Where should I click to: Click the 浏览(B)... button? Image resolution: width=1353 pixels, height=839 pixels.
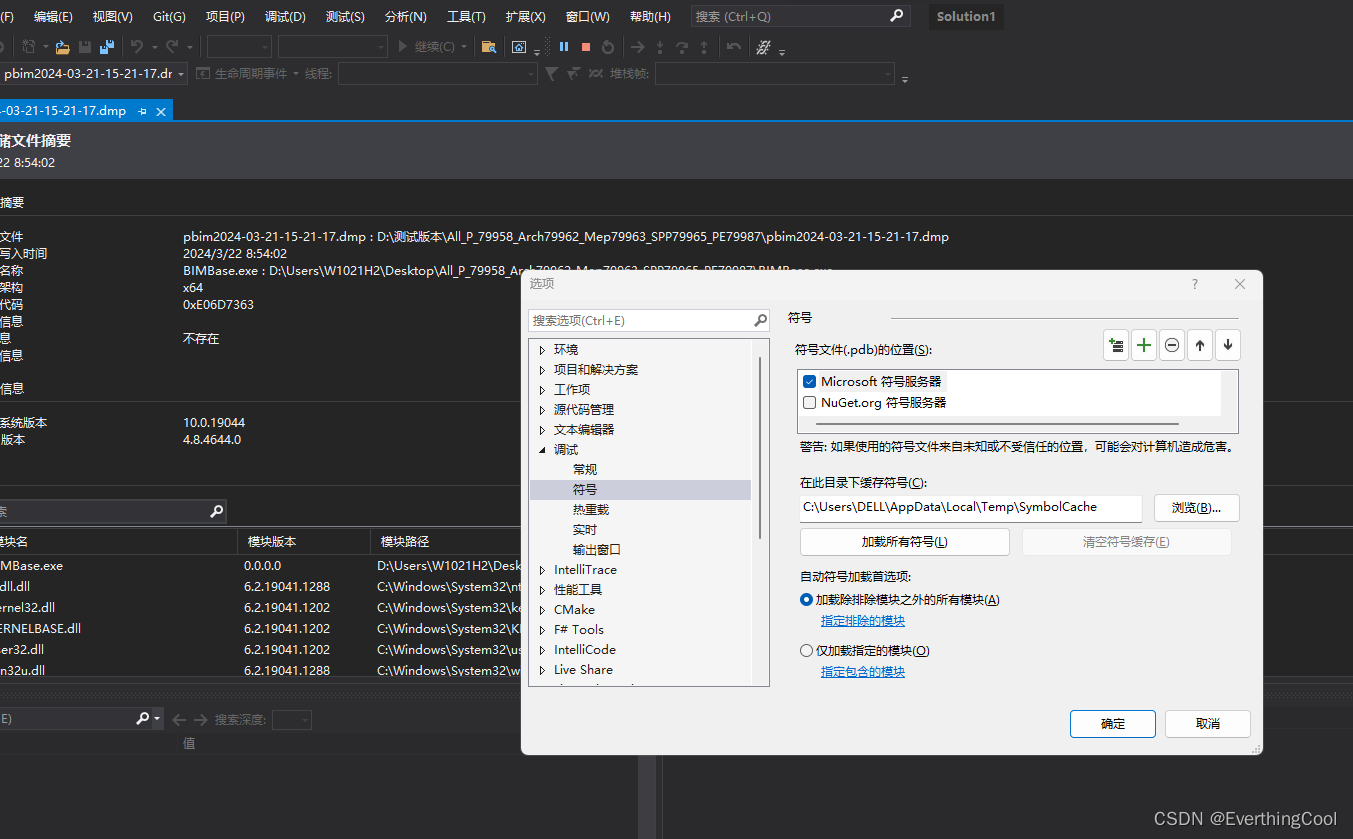click(x=1196, y=508)
